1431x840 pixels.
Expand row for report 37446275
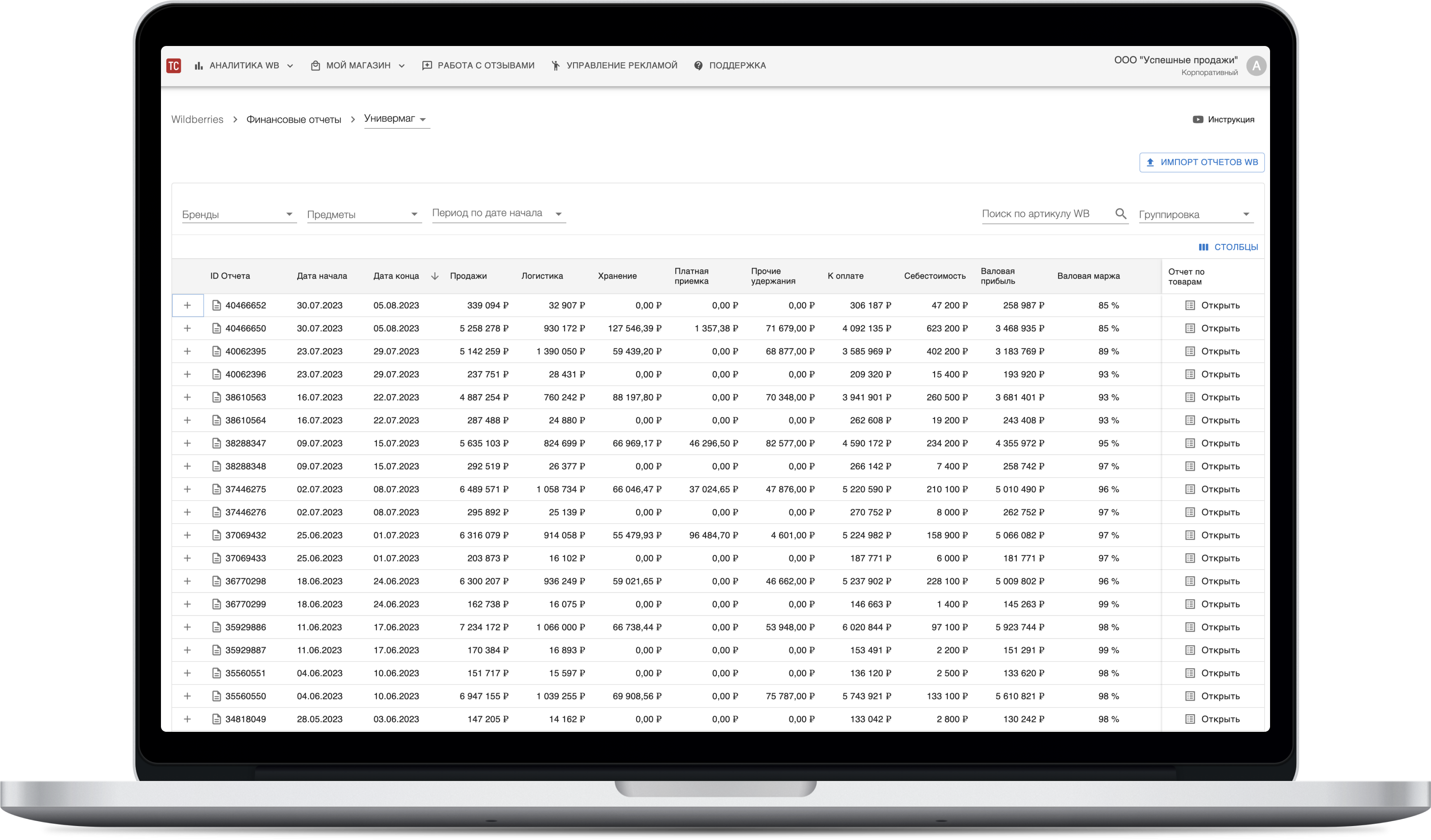pos(188,490)
